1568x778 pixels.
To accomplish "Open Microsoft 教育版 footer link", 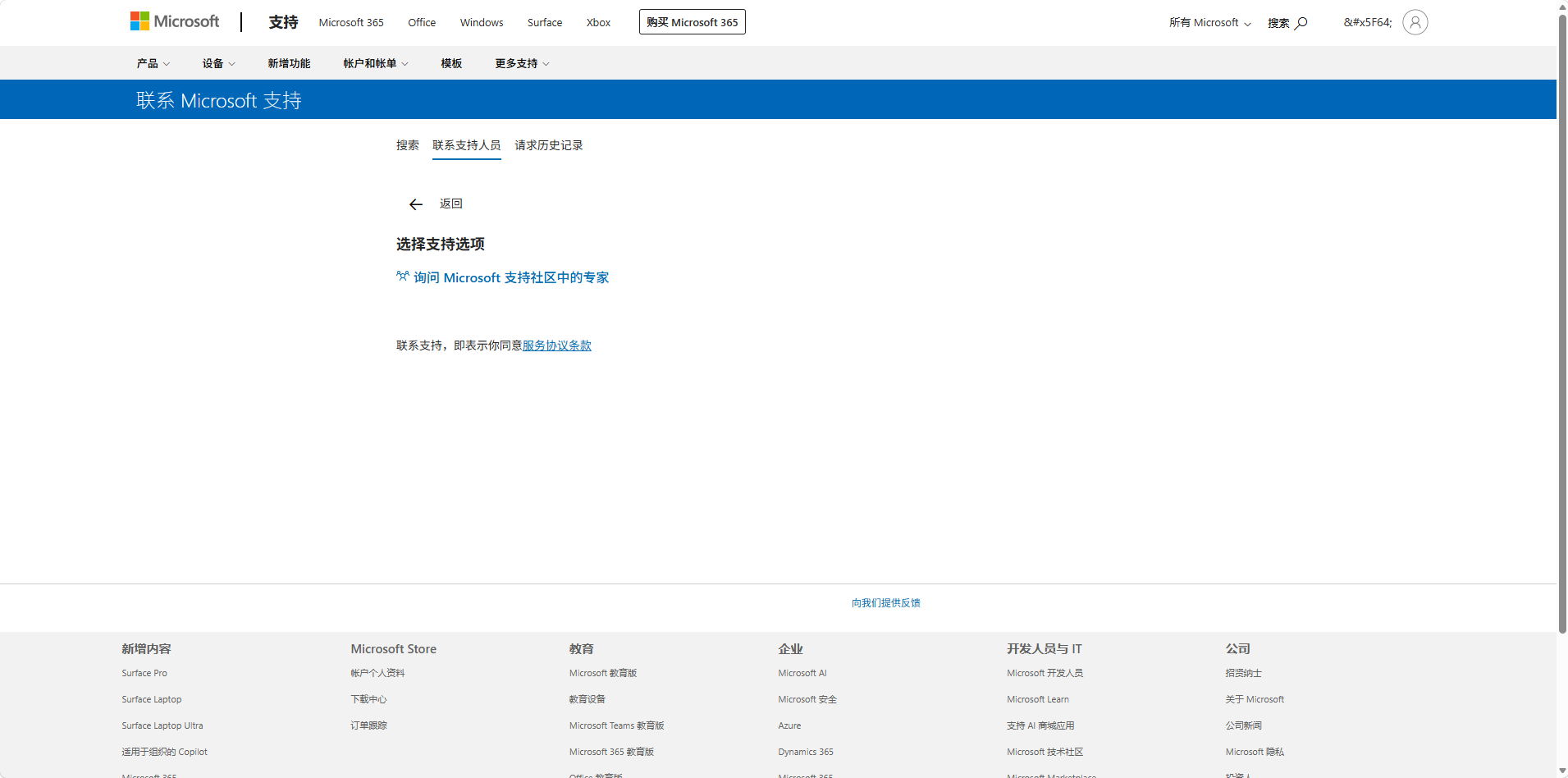I will tap(603, 673).
